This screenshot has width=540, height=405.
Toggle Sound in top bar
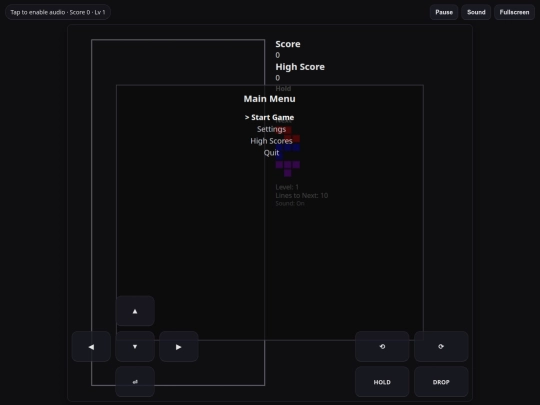coord(476,12)
